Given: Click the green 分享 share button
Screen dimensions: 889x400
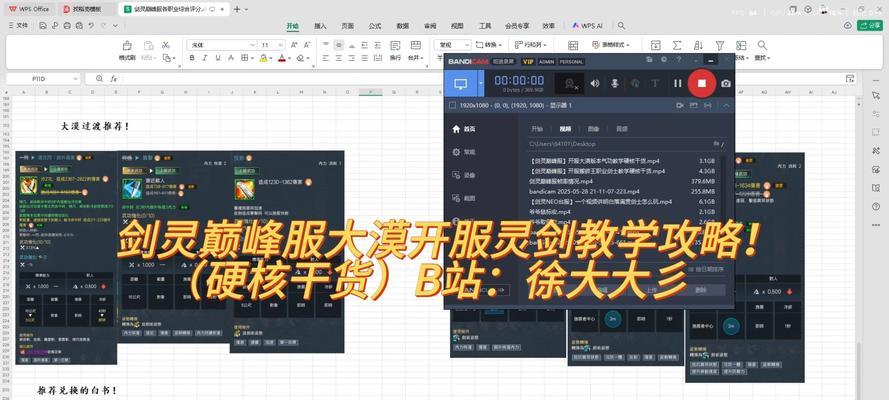Looking at the screenshot, I should (870, 25).
